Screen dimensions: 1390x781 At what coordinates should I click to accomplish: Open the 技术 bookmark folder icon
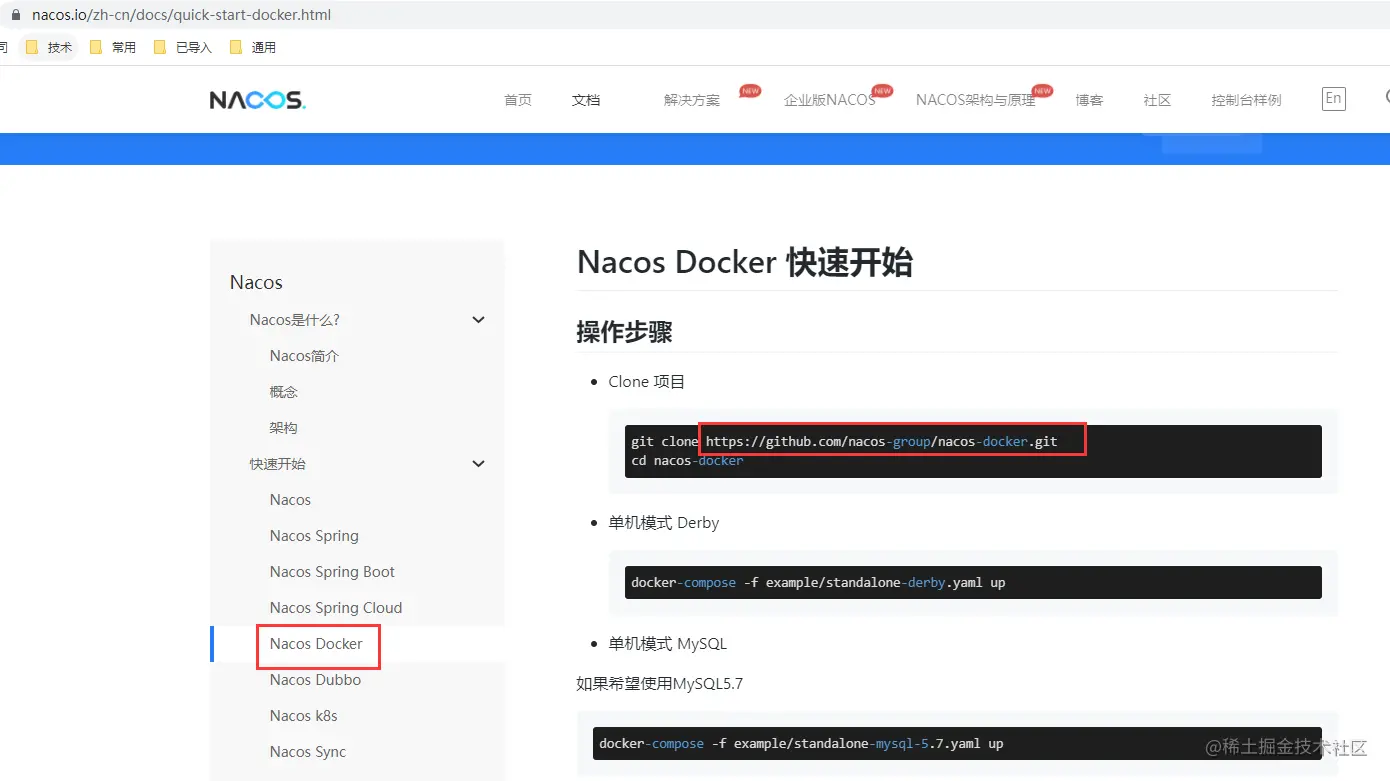click(32, 46)
